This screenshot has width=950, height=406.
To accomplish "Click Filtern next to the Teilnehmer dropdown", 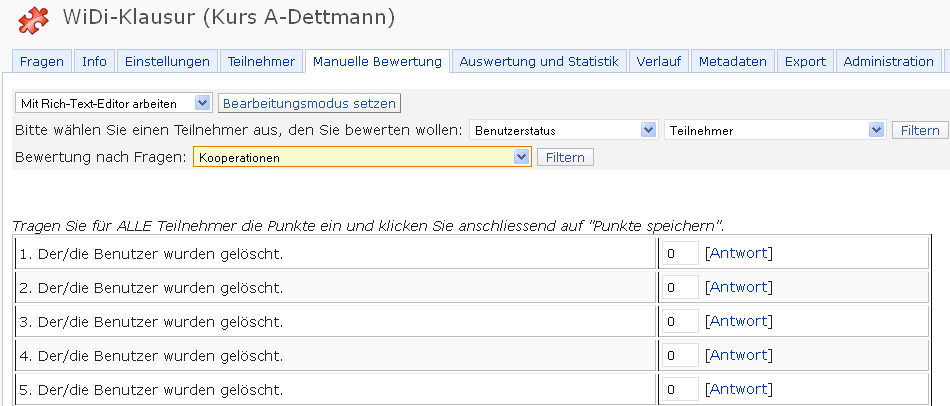I will click(x=919, y=130).
